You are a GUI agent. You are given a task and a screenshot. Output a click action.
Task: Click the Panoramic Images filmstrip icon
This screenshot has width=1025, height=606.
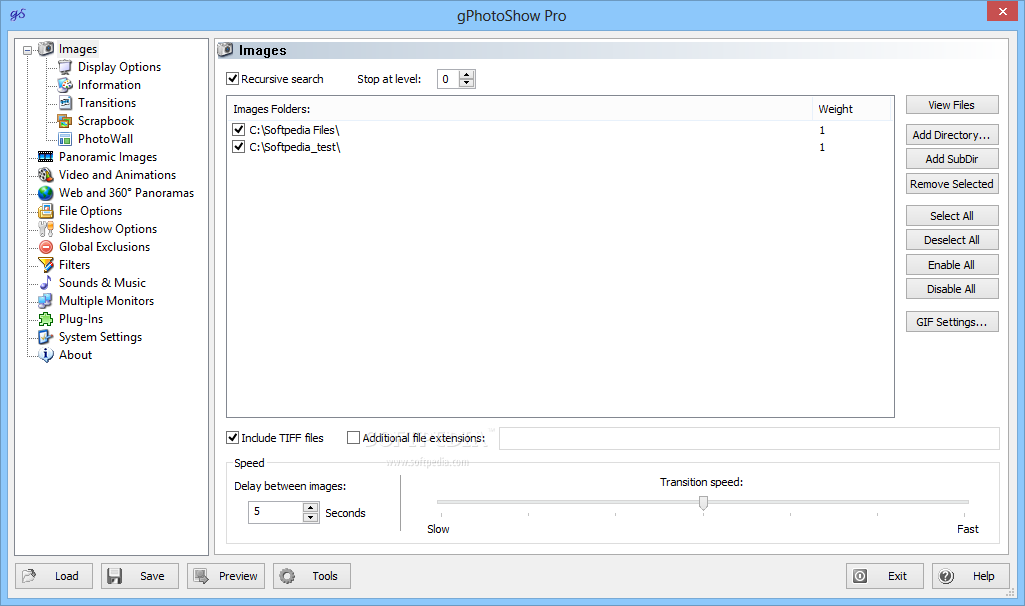[46, 157]
